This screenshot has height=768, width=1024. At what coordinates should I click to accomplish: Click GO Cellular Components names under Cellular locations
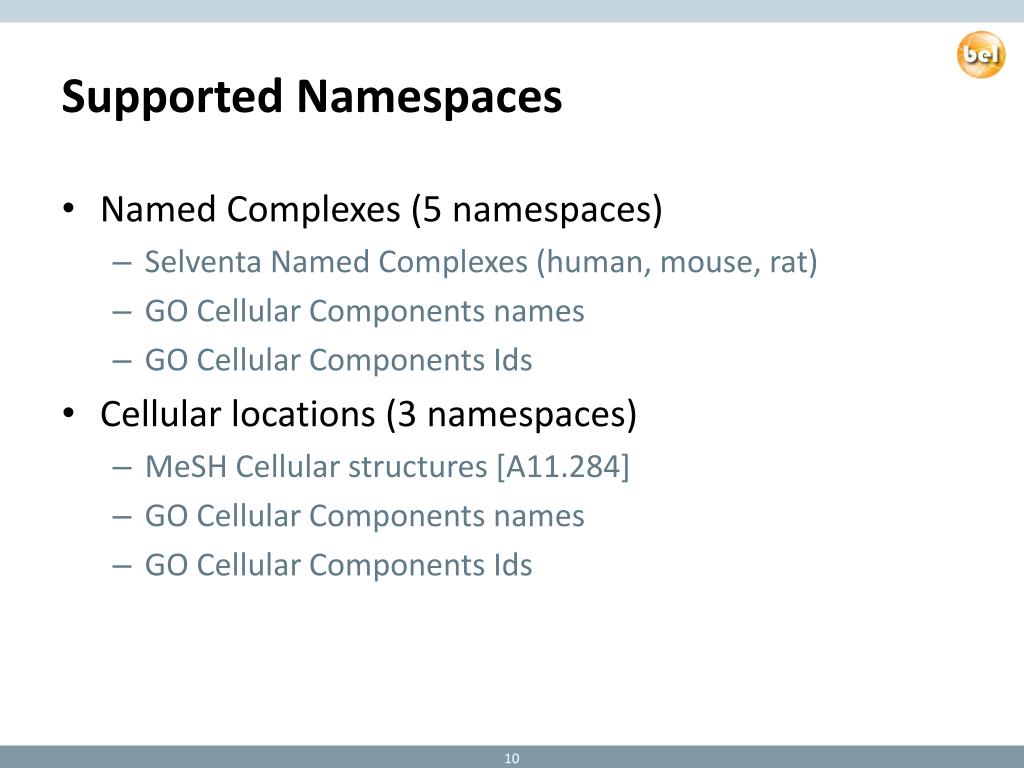click(x=364, y=516)
